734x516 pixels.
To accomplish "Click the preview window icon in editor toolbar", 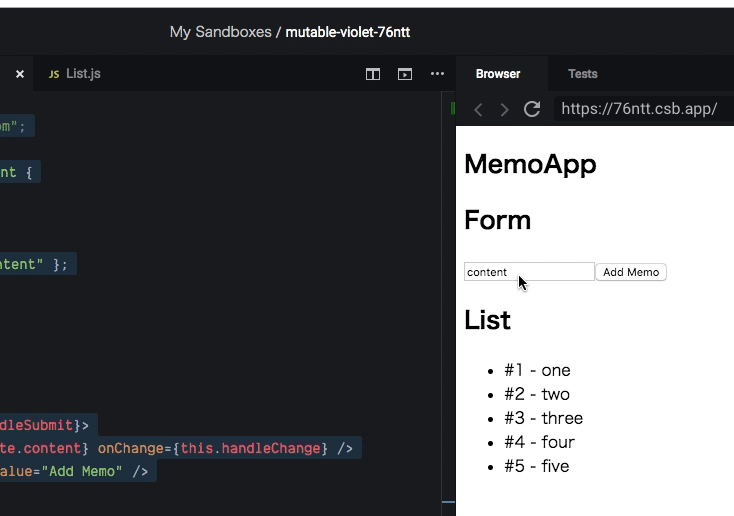I will tap(405, 74).
